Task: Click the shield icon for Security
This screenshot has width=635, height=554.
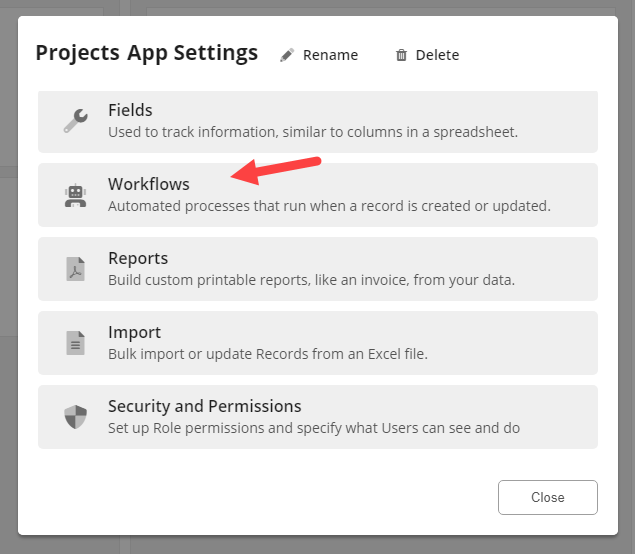Action: click(75, 417)
